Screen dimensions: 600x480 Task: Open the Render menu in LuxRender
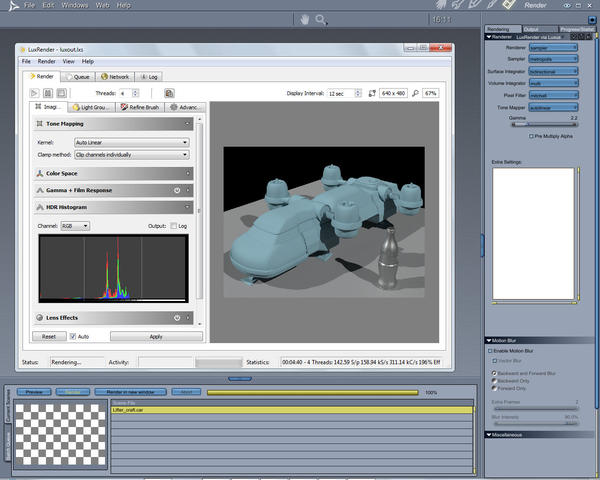point(47,61)
